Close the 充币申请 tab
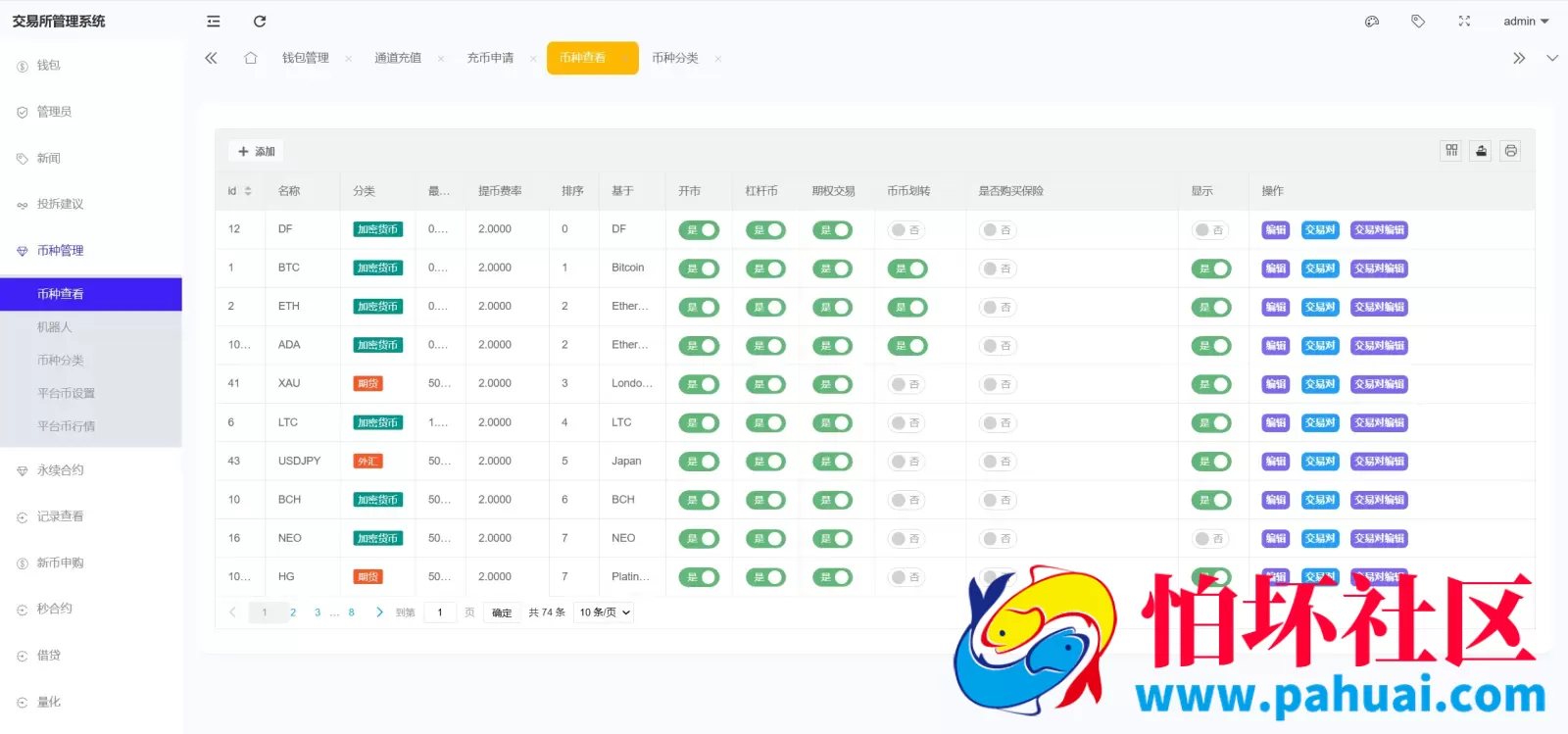Image resolution: width=1568 pixels, height=734 pixels. pos(533,59)
